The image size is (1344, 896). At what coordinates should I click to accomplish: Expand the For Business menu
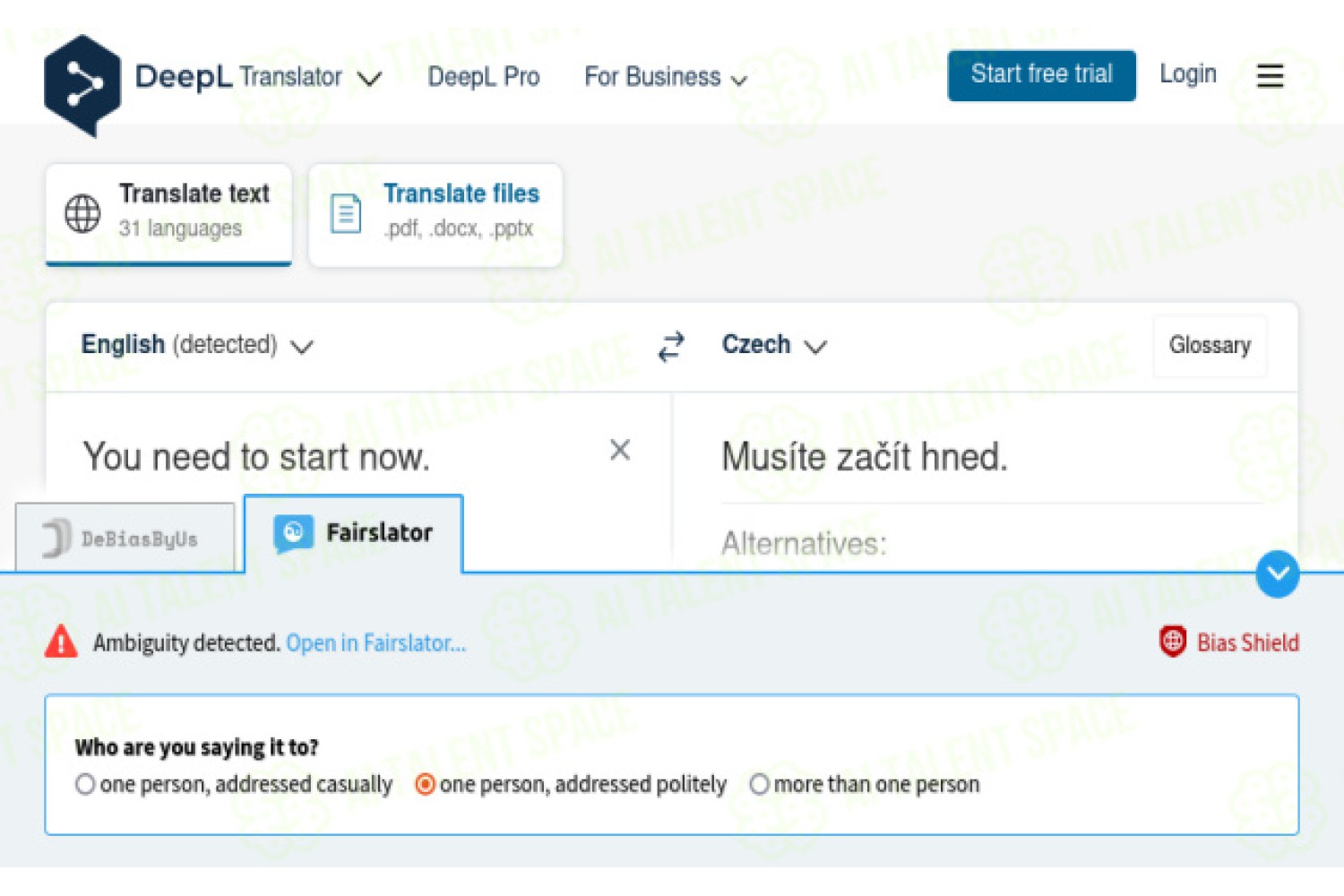coord(666,77)
